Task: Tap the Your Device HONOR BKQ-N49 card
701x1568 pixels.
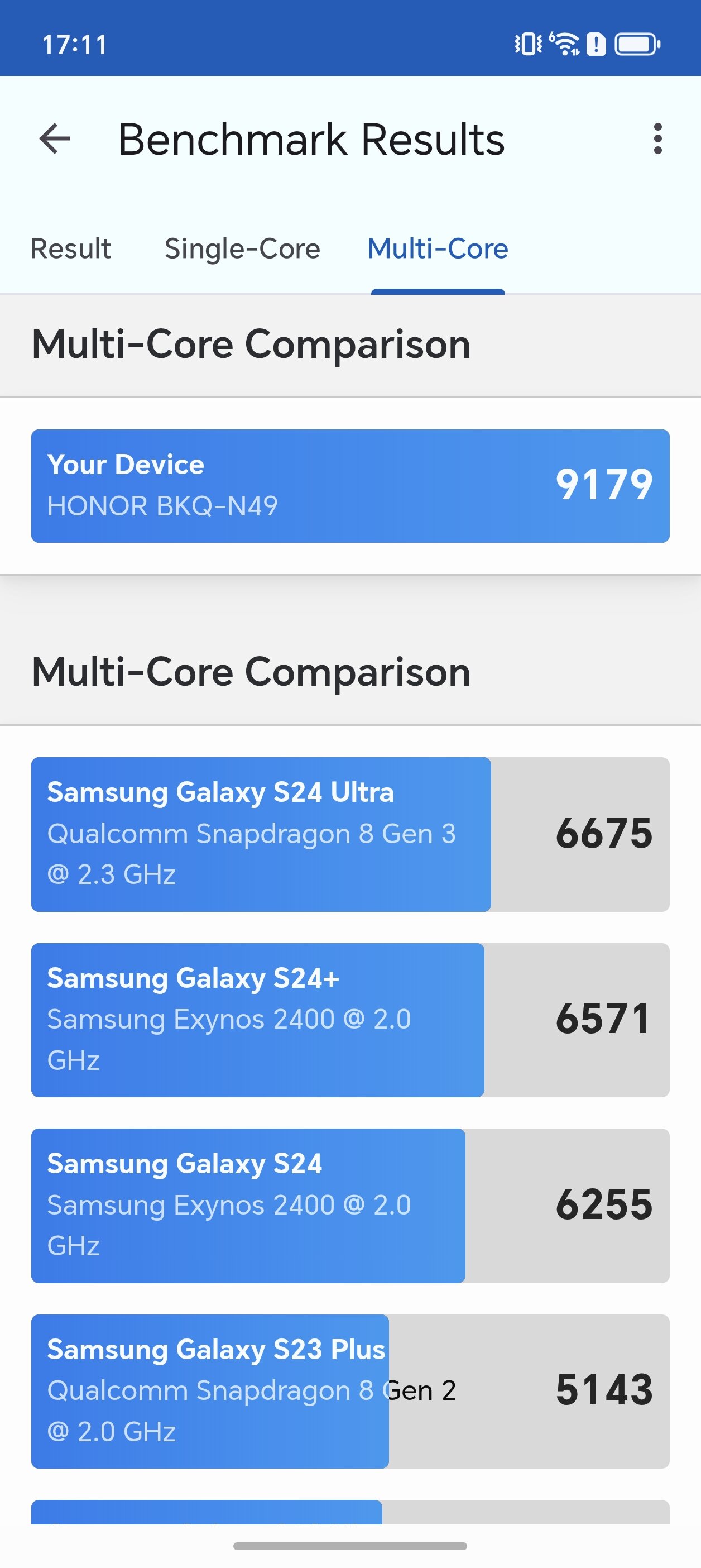Action: [243, 486]
